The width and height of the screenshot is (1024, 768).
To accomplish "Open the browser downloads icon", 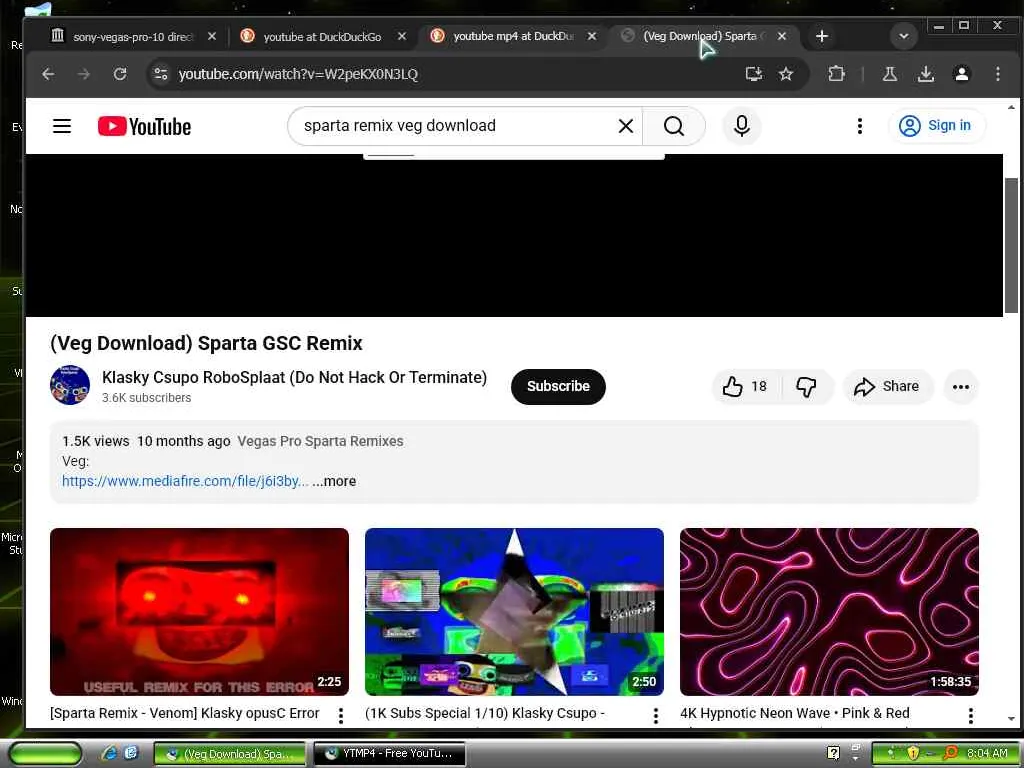I will (x=925, y=74).
